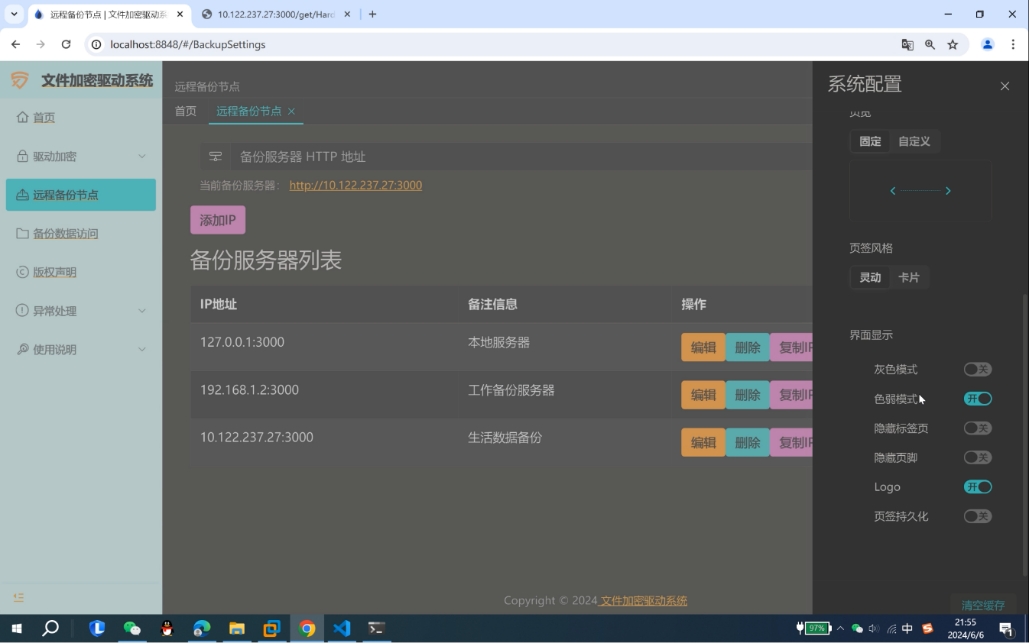Viewport: 1029px width, 644px height.
Task: Click the left arrow in the page width preview
Action: [x=893, y=191]
